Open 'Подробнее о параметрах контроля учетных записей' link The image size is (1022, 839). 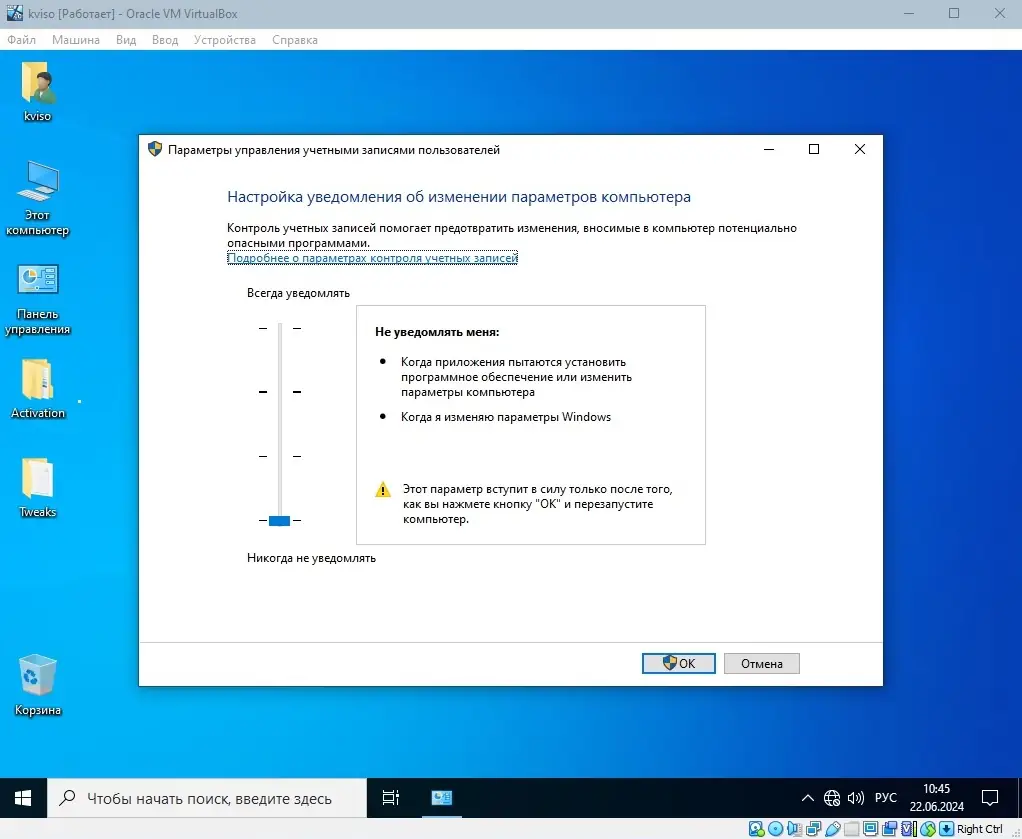[x=372, y=258]
